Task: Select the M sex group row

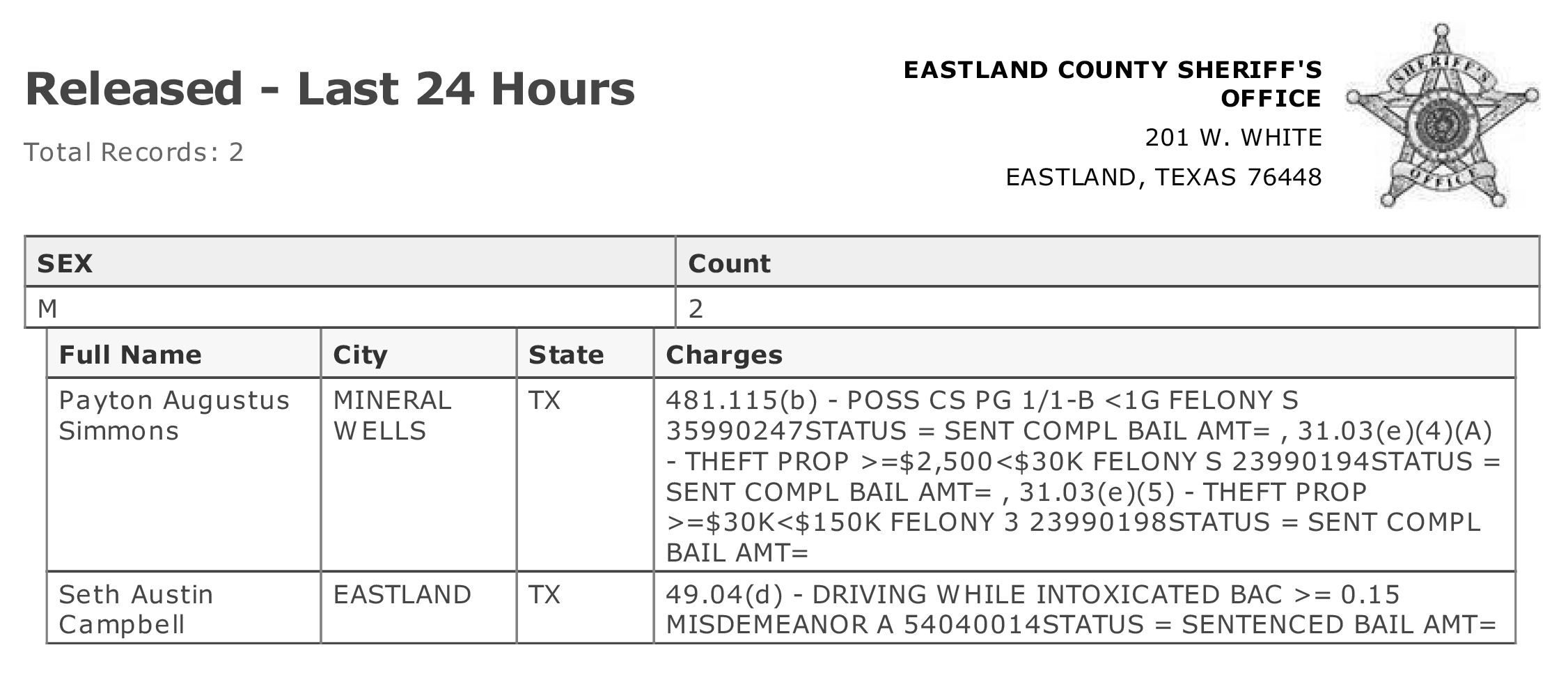Action: (782, 307)
